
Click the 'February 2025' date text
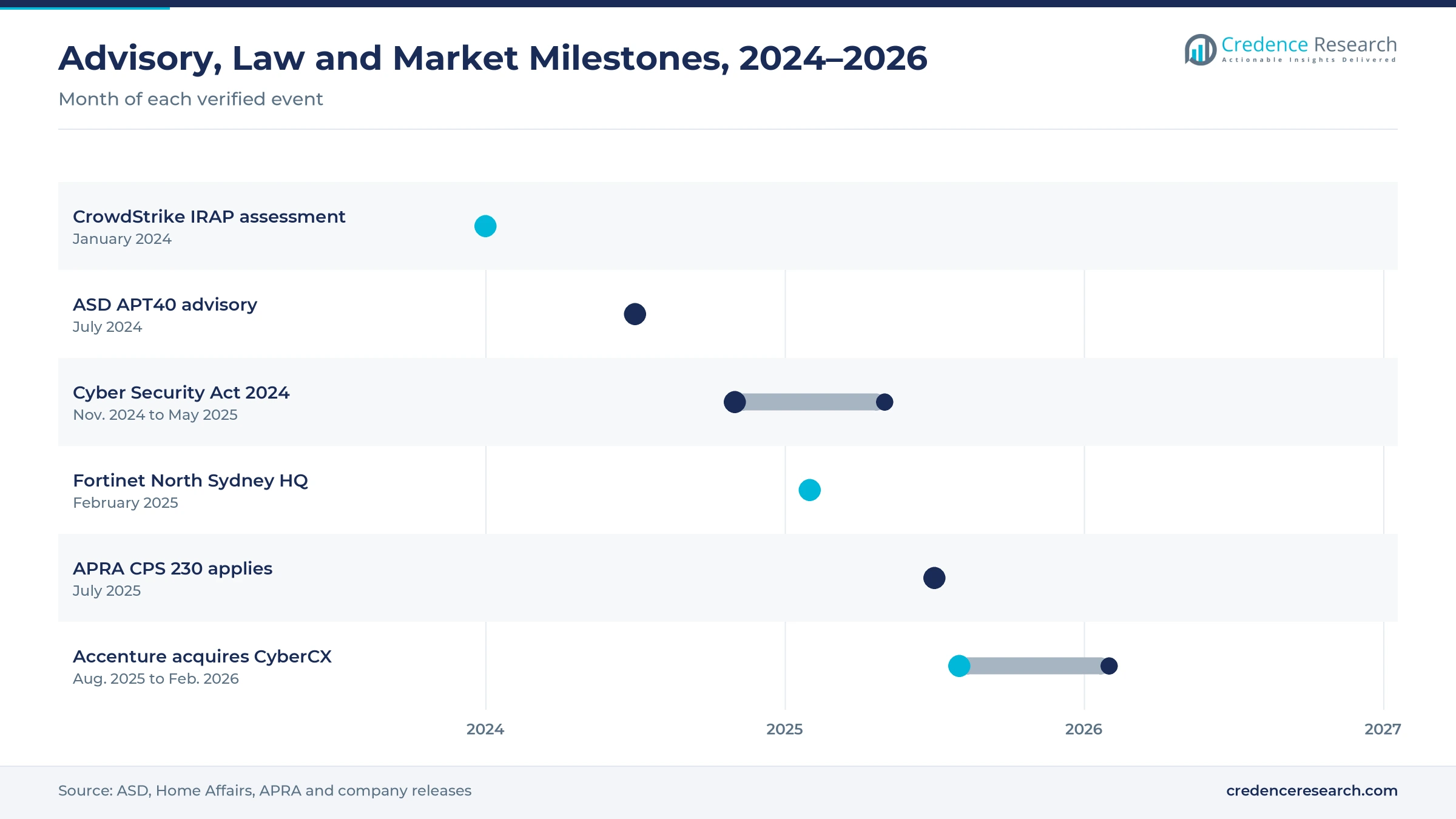coord(126,503)
